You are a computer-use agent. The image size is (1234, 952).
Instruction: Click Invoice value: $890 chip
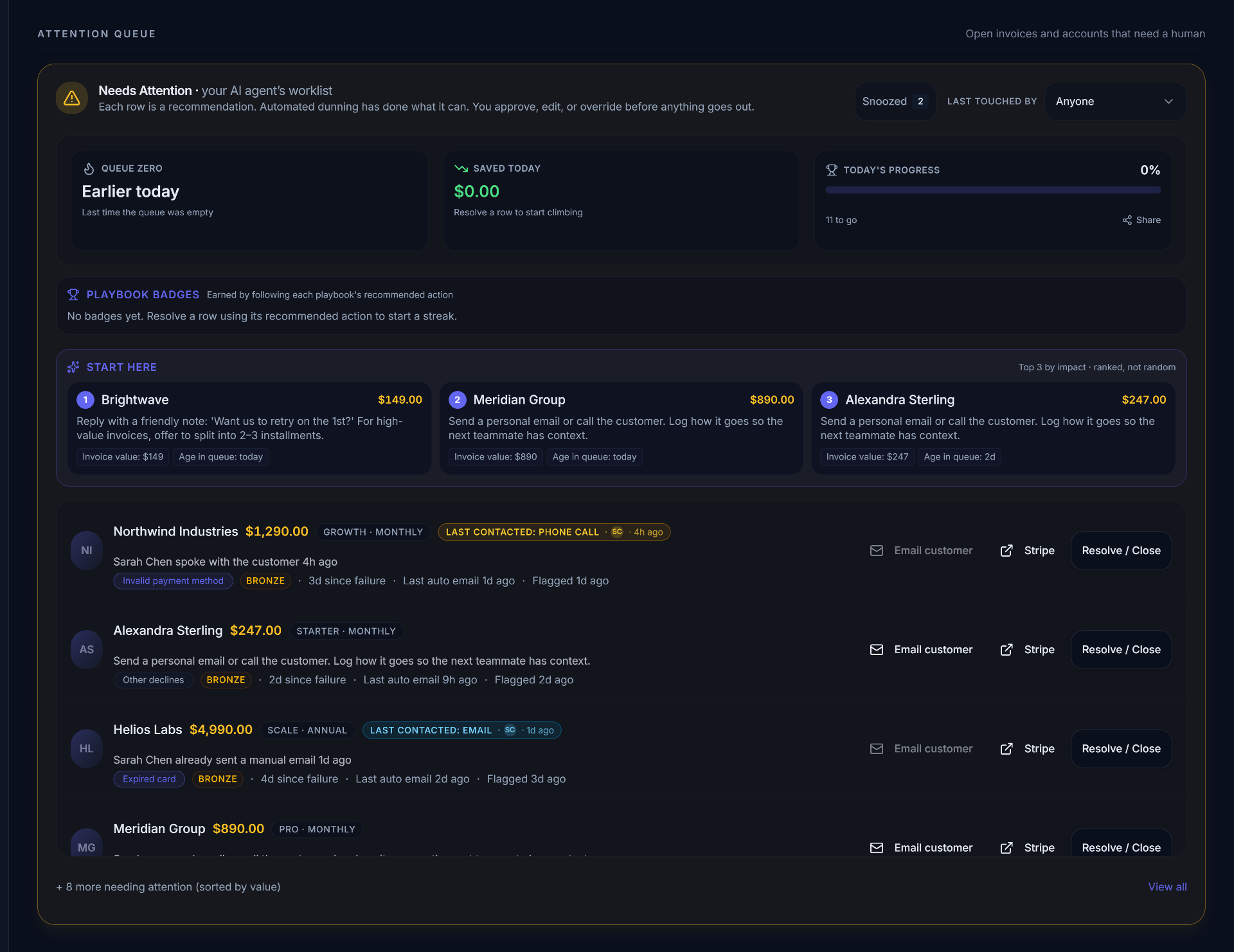pos(496,456)
